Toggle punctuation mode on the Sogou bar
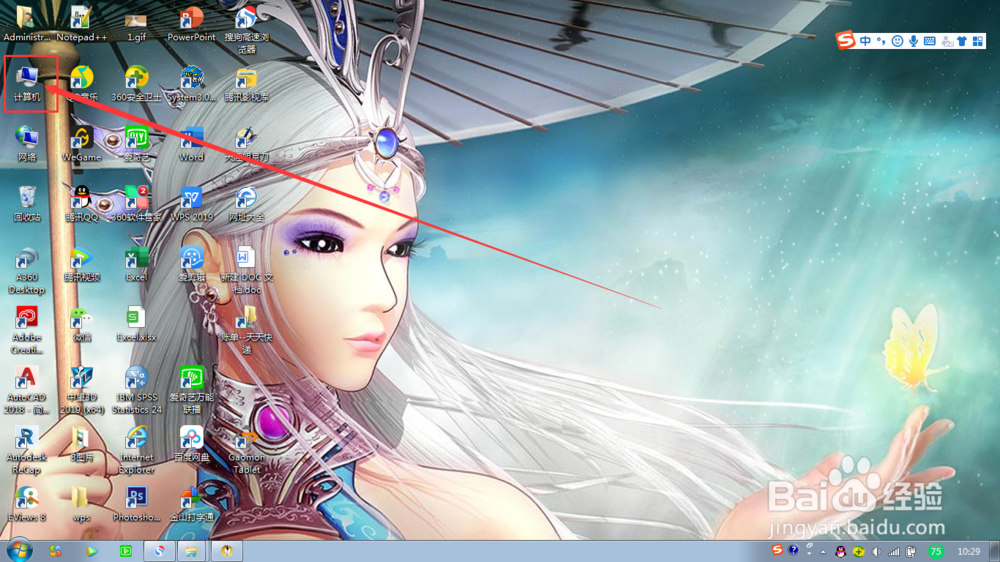Viewport: 1000px width, 562px height. (881, 41)
